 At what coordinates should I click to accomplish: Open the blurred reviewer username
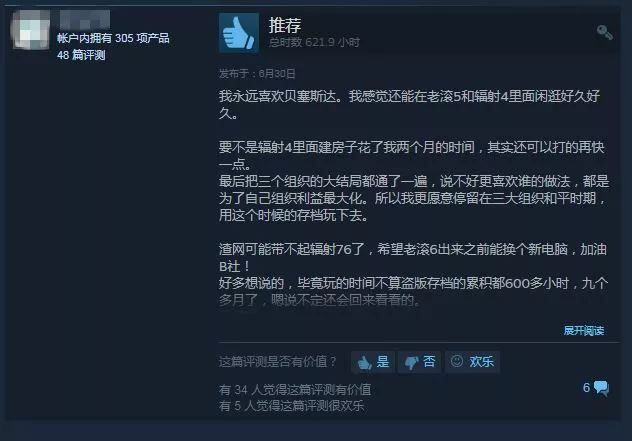pyautogui.click(x=85, y=19)
